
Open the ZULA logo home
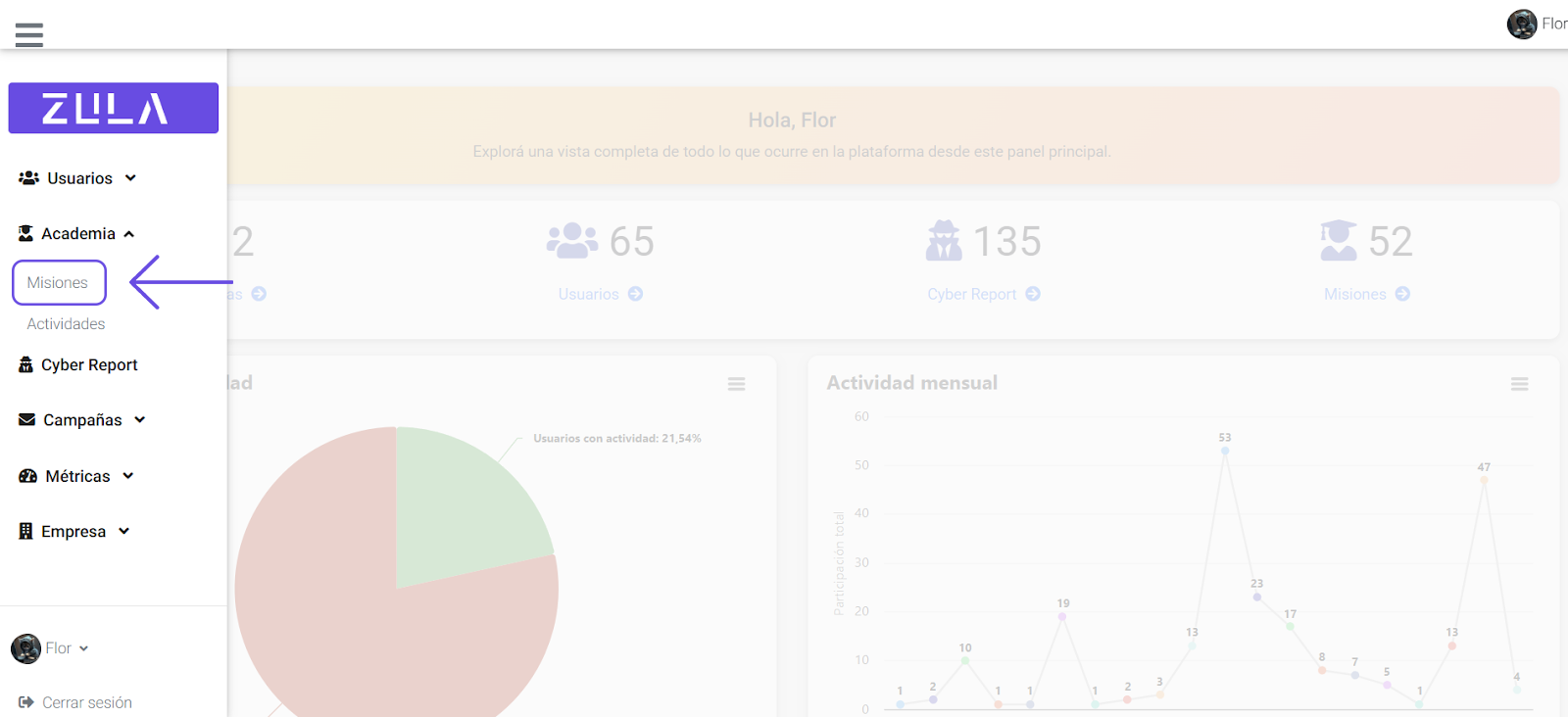113,108
